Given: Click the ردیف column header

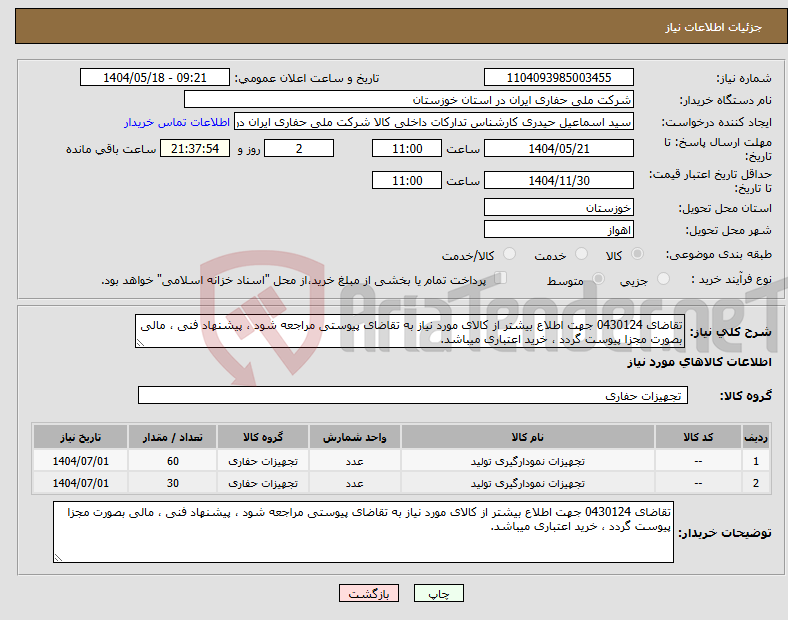Looking at the screenshot, I should point(755,437).
